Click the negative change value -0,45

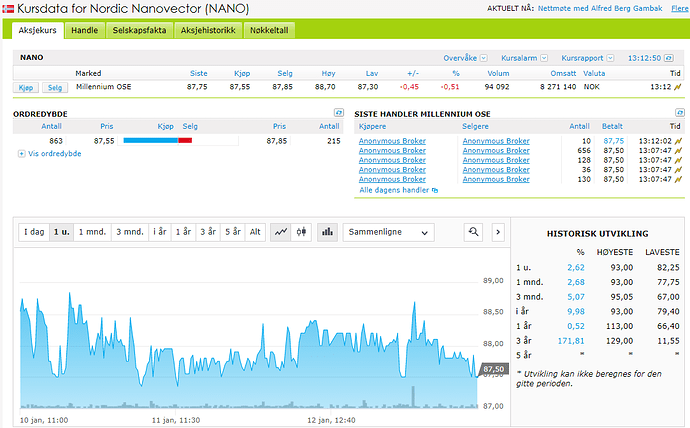click(x=409, y=87)
